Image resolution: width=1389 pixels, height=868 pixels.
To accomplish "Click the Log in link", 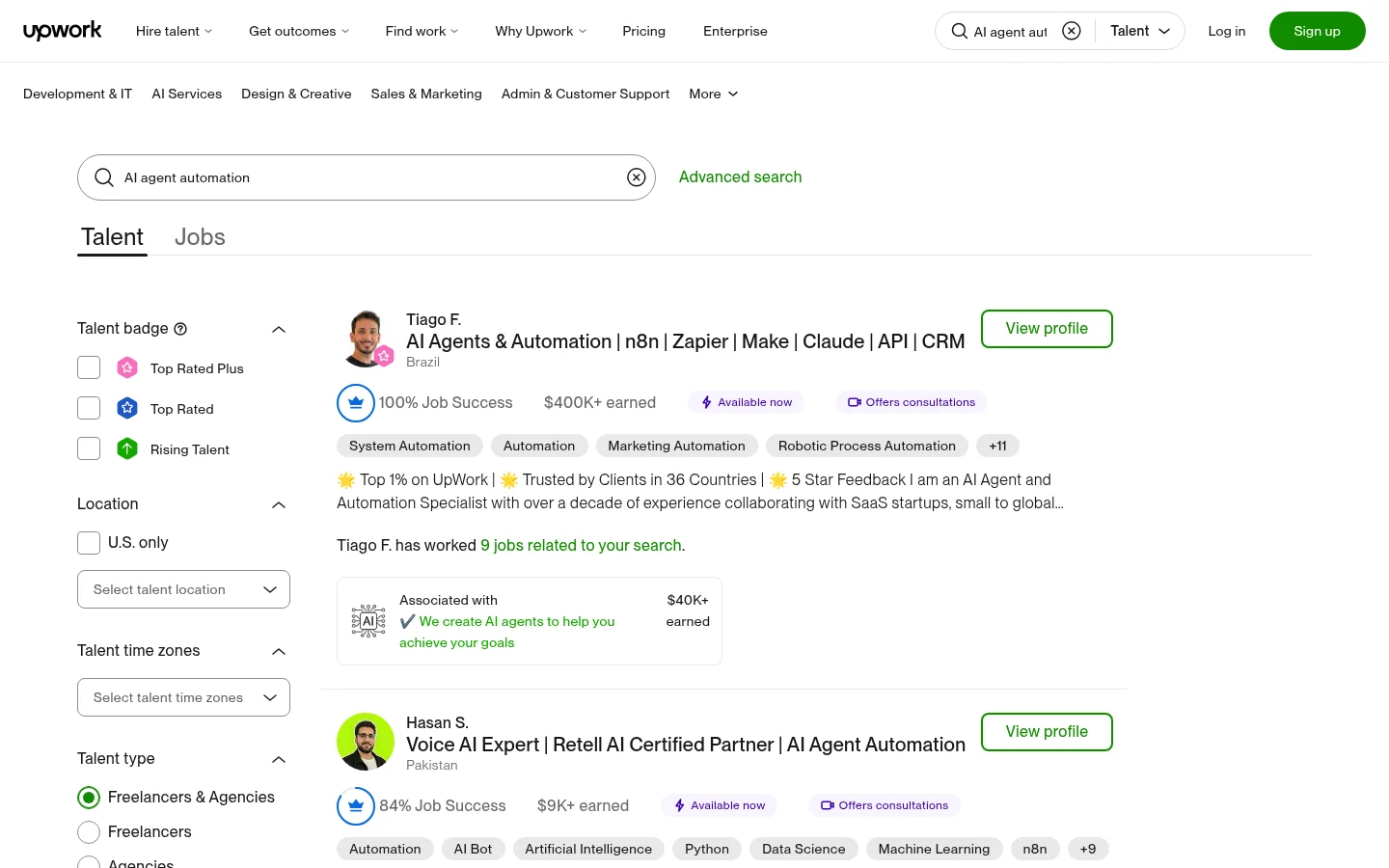I will (x=1226, y=31).
